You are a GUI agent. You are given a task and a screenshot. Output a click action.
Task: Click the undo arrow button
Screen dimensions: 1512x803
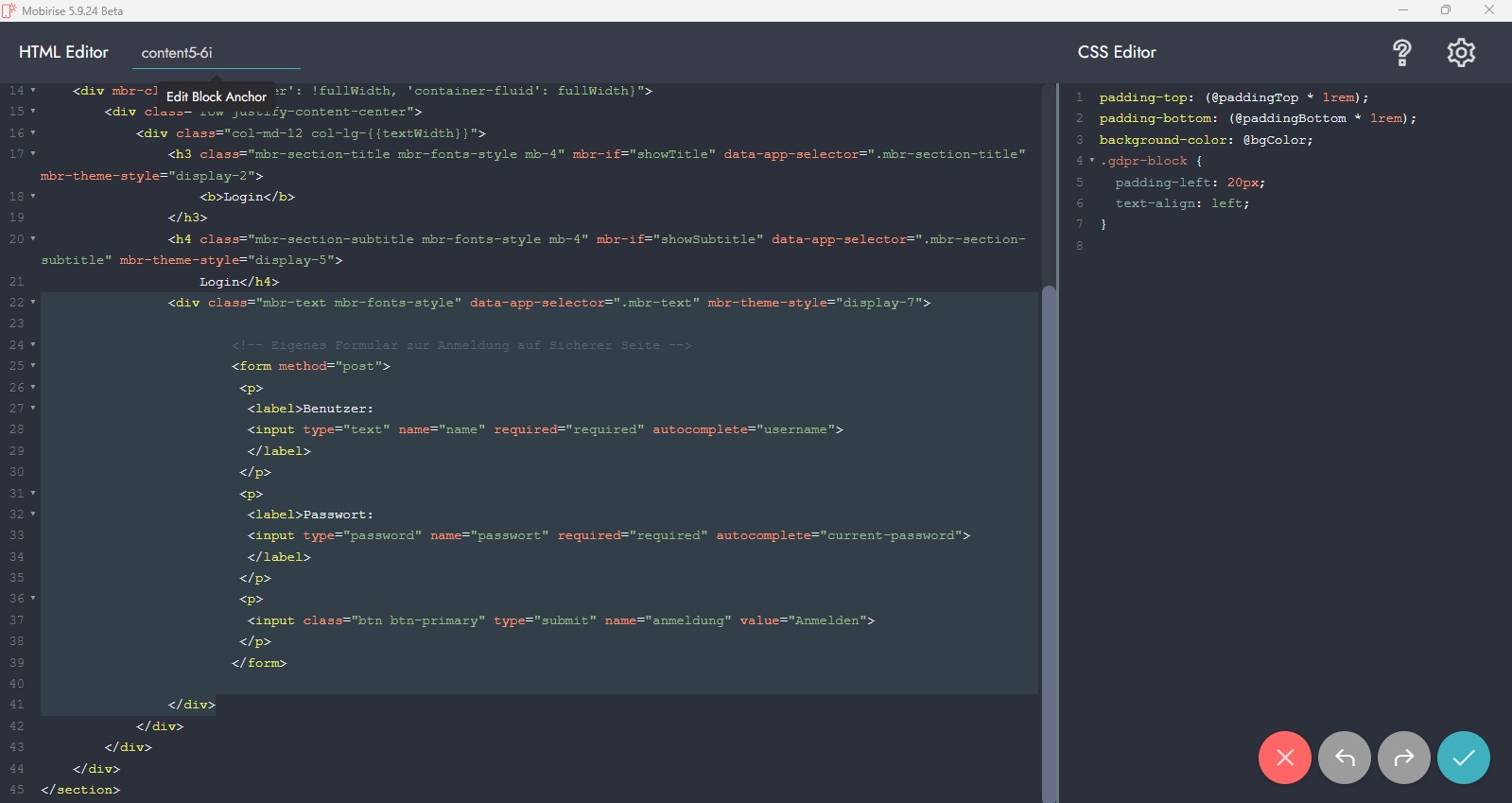(x=1344, y=758)
